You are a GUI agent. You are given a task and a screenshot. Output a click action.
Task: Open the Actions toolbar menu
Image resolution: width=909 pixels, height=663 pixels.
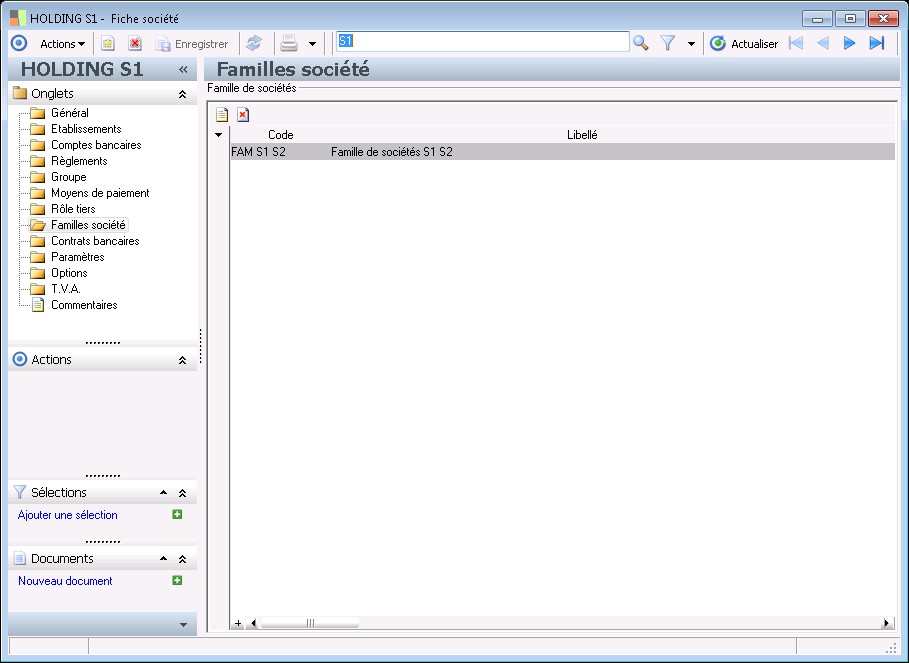click(62, 44)
